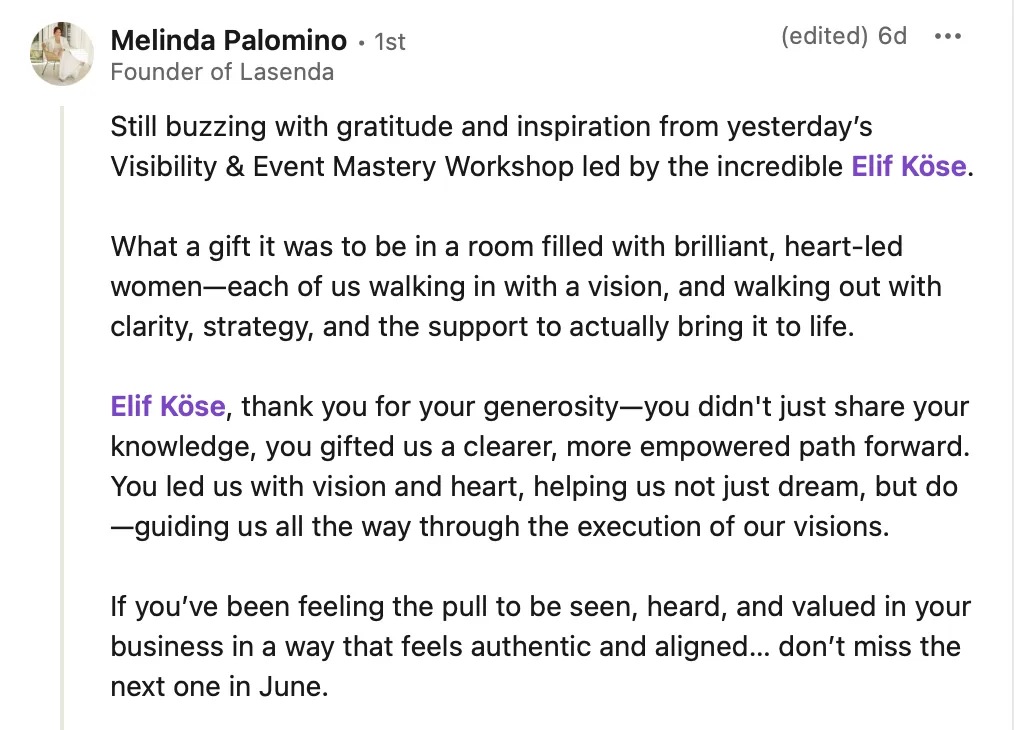Open Elif Köse mention before "thank you"
Viewport: 1018px width, 730px height.
click(x=168, y=407)
